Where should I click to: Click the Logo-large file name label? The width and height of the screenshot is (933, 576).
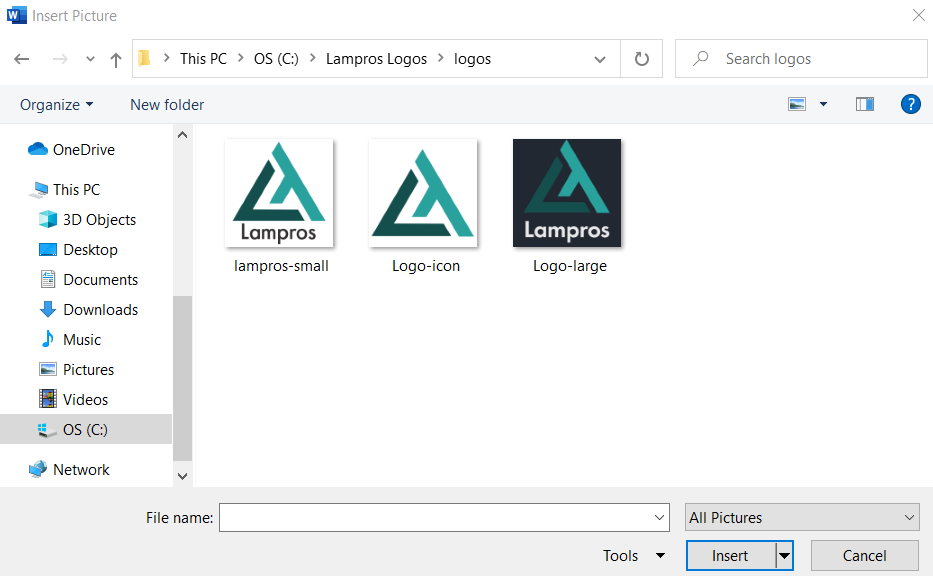(570, 266)
